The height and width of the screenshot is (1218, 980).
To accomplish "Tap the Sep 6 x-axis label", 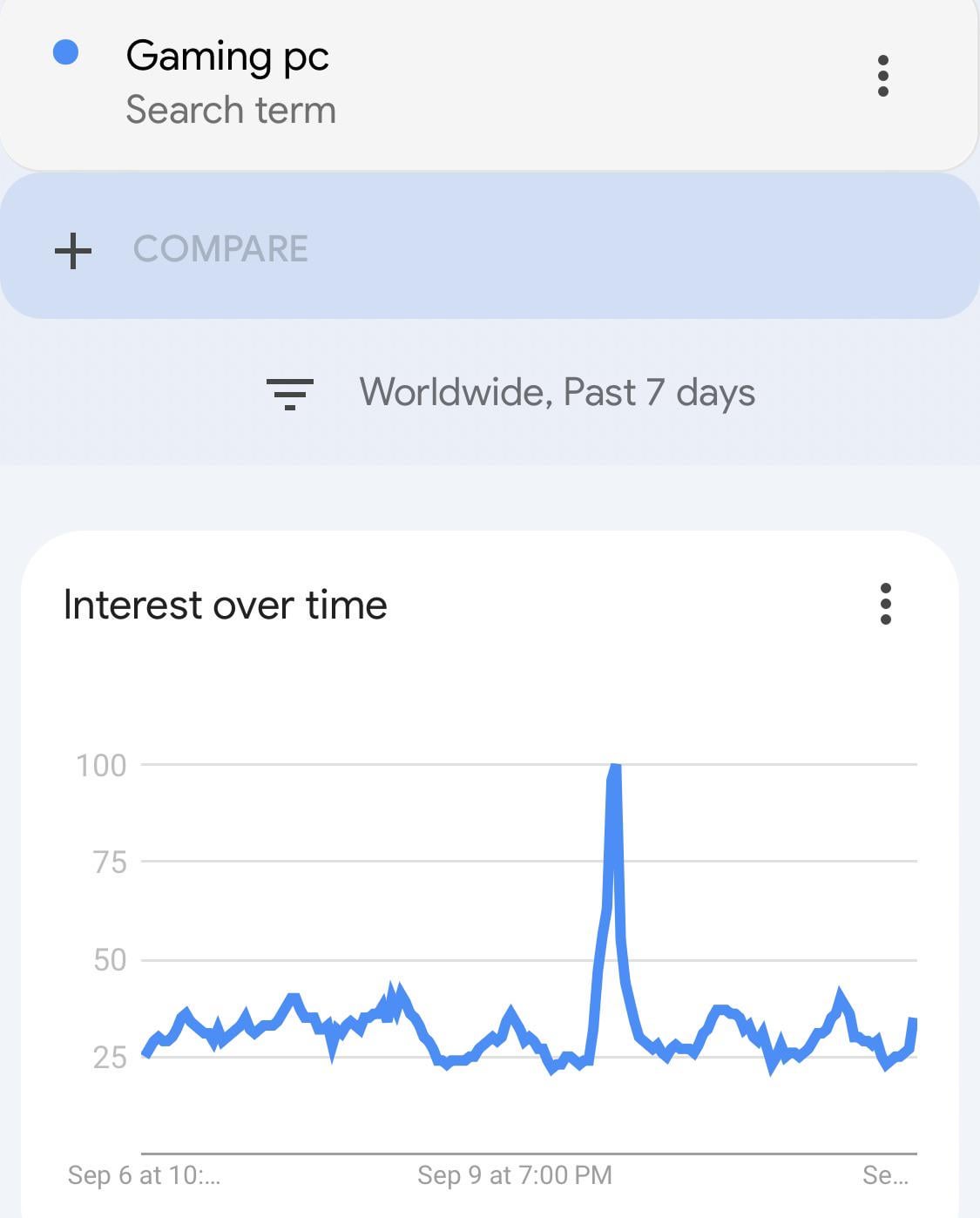I will click(145, 1175).
